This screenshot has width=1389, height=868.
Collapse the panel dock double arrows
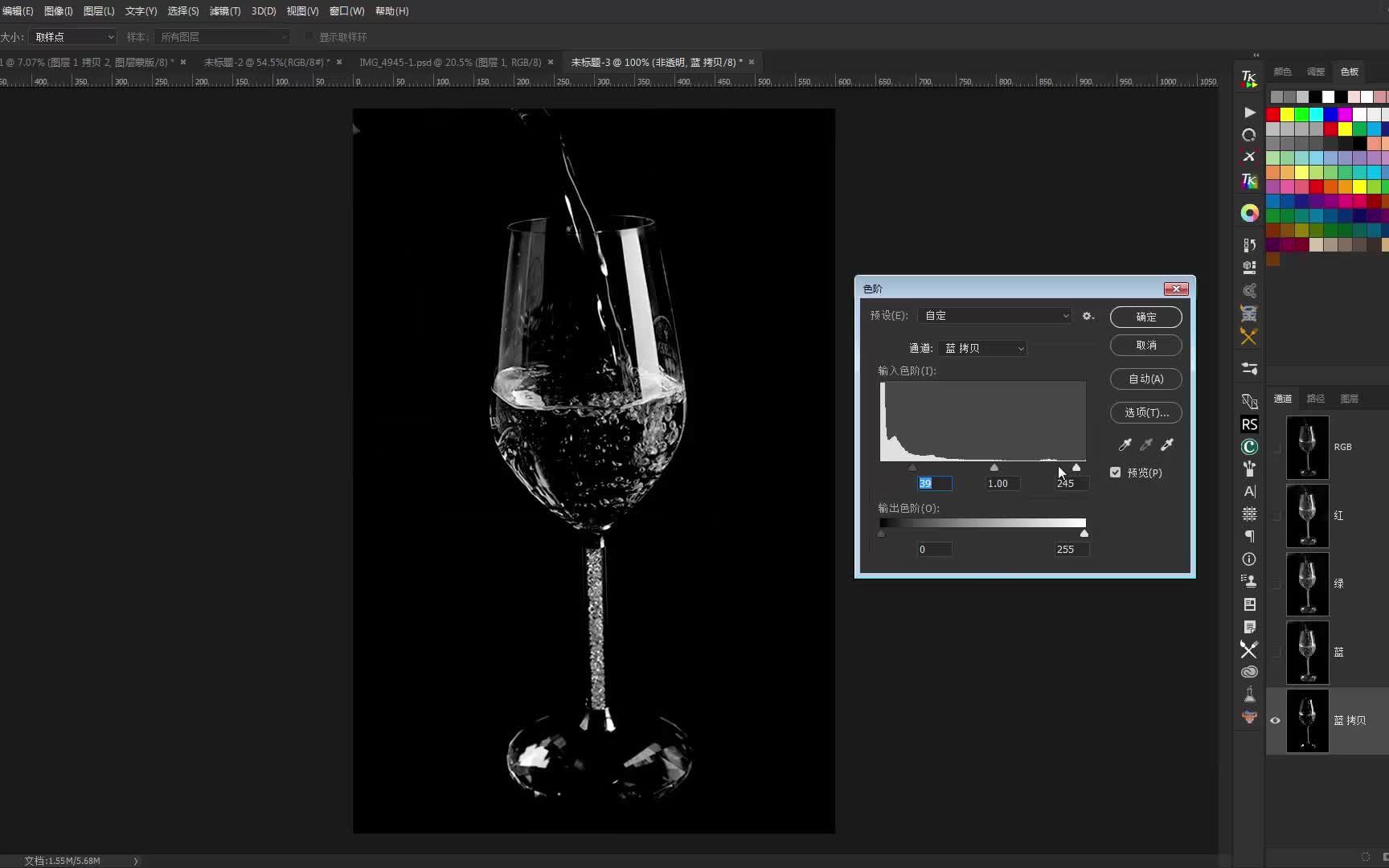pos(1256,55)
